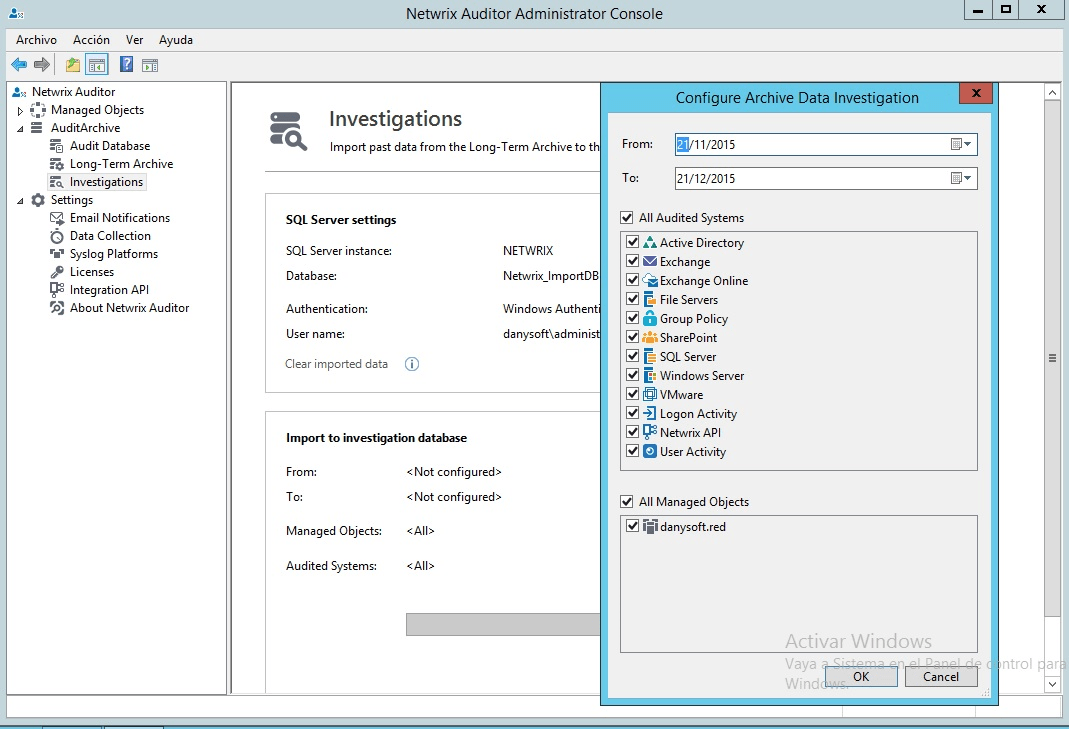Viewport: 1069px width, 729px height.
Task: Collapse the AuditArchive tree node
Action: (x=20, y=128)
